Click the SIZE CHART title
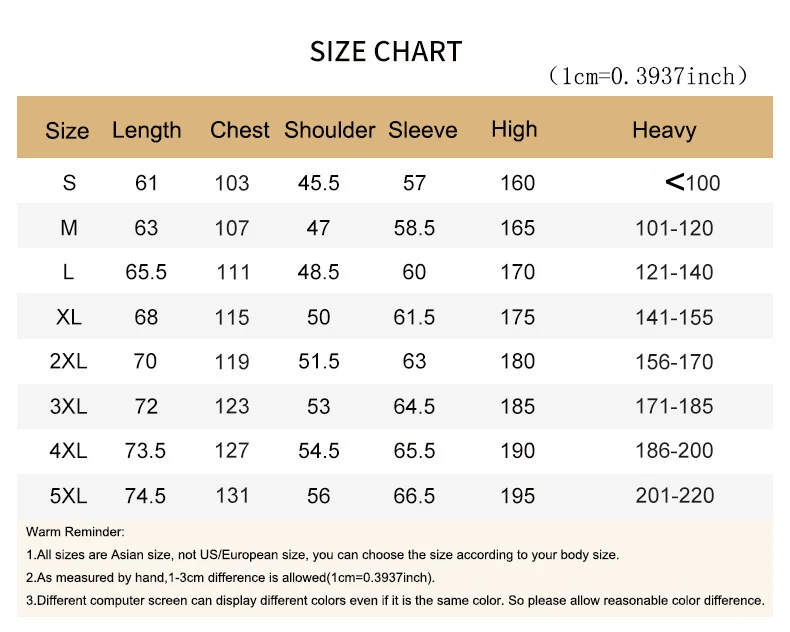 (x=386, y=52)
